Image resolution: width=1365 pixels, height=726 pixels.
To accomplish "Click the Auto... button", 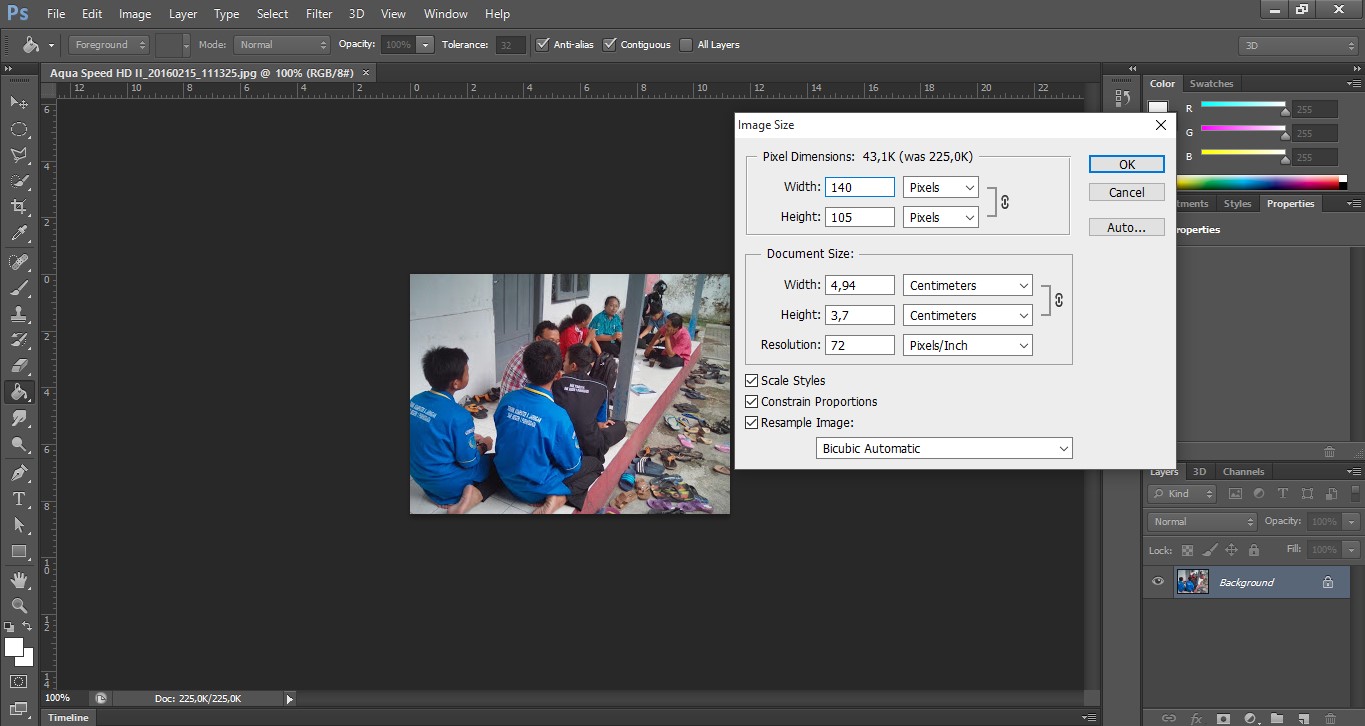I will [x=1127, y=227].
